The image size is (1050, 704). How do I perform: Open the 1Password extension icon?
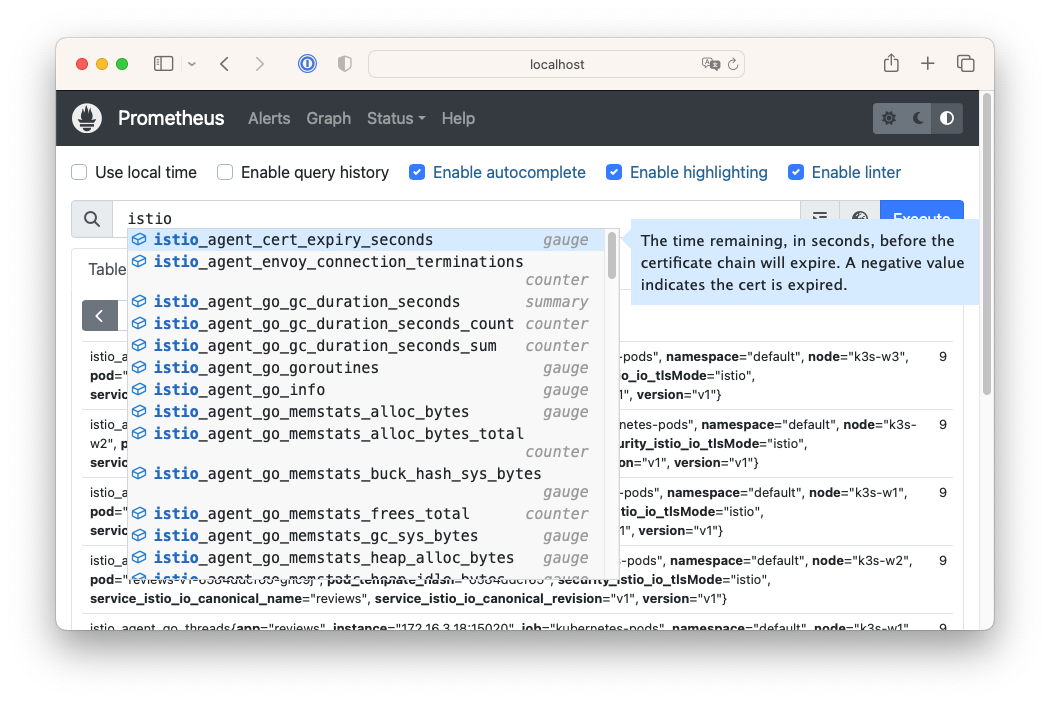(307, 64)
